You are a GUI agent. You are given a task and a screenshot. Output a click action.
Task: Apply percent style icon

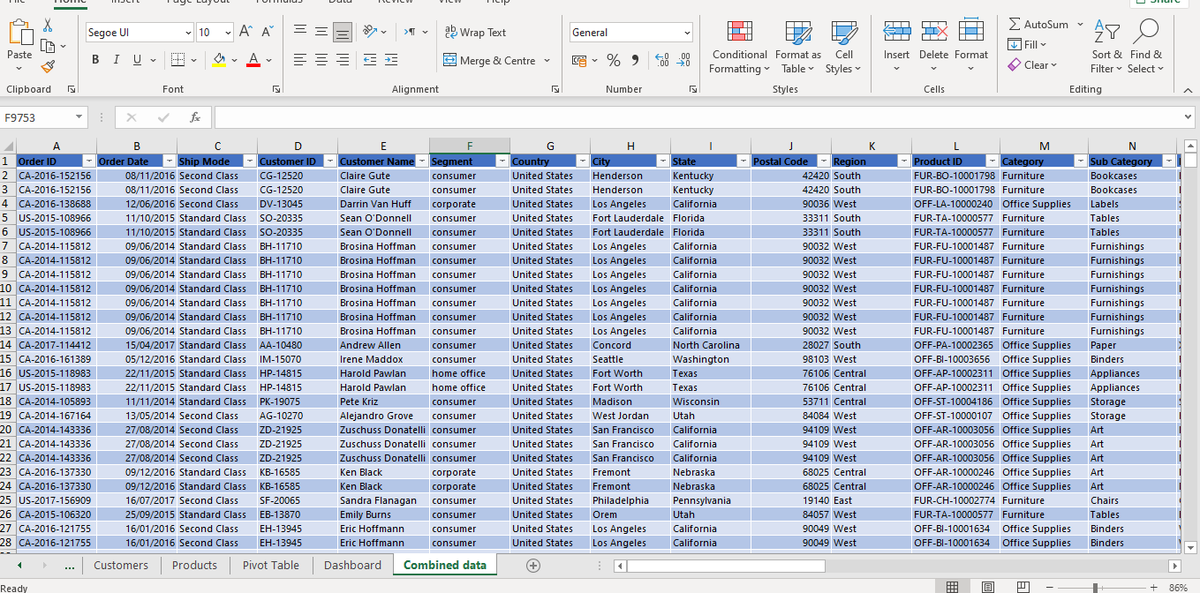point(615,61)
